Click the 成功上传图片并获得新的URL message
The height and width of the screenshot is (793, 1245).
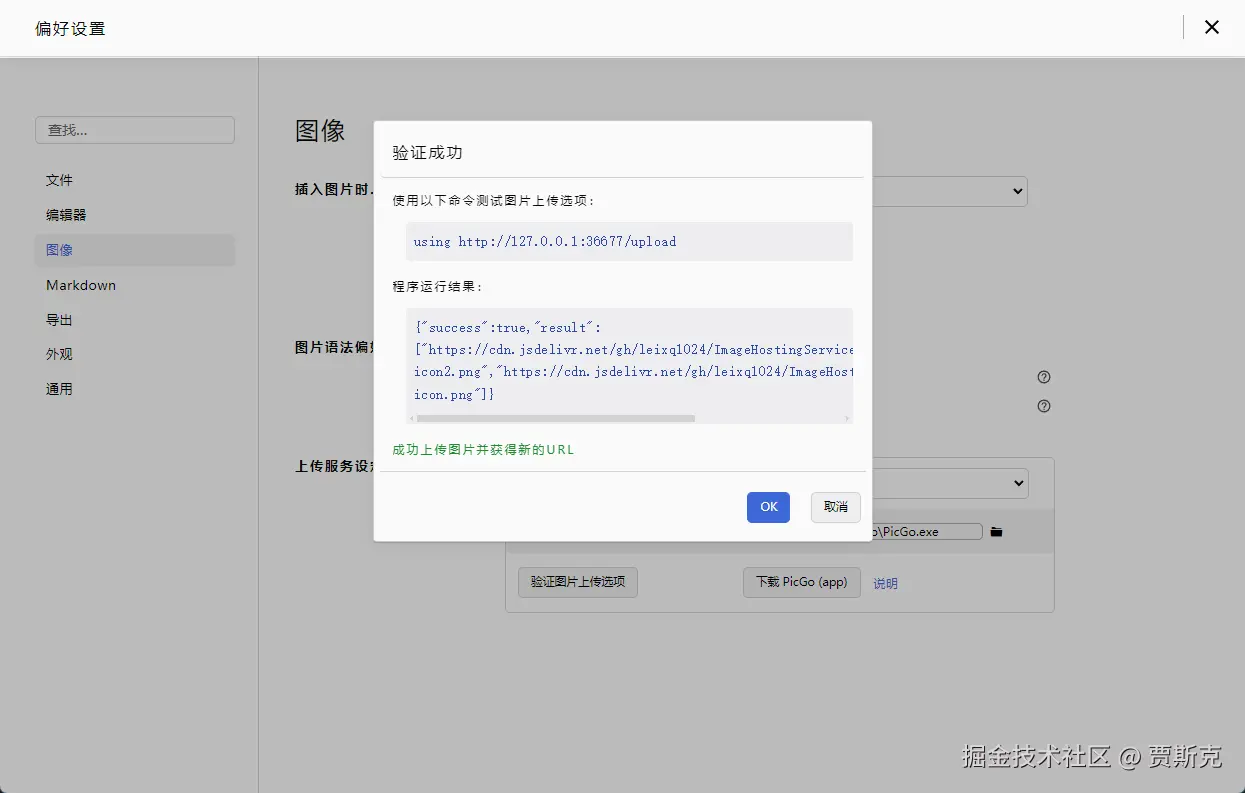point(484,450)
